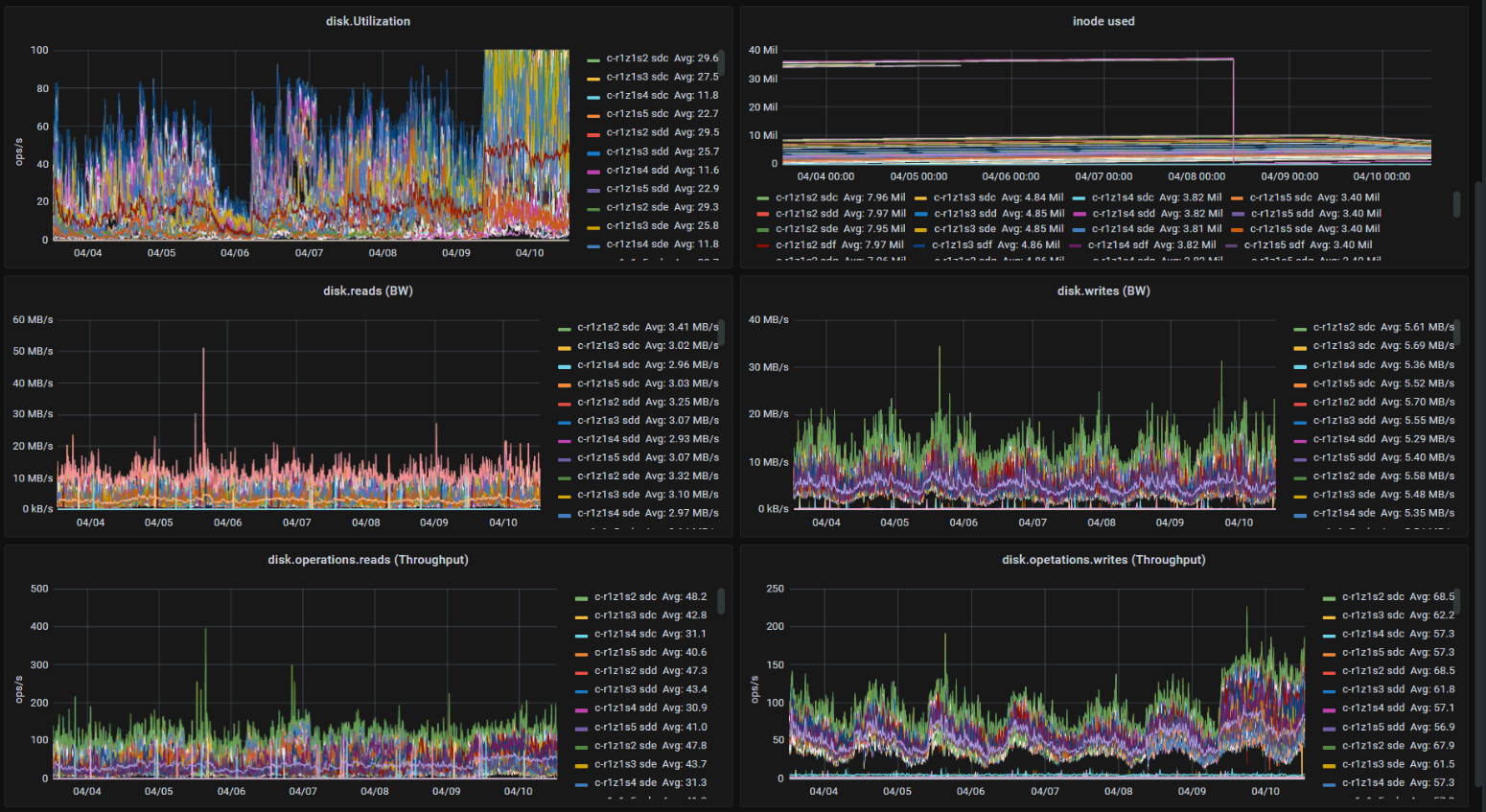The height and width of the screenshot is (812, 1486).
Task: Click the disk.opetations.writes (Throughput) panel title
Action: point(1103,560)
